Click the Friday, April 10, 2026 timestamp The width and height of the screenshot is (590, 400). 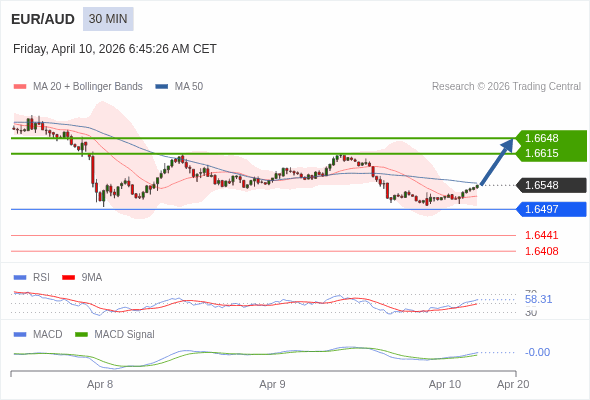[115, 49]
